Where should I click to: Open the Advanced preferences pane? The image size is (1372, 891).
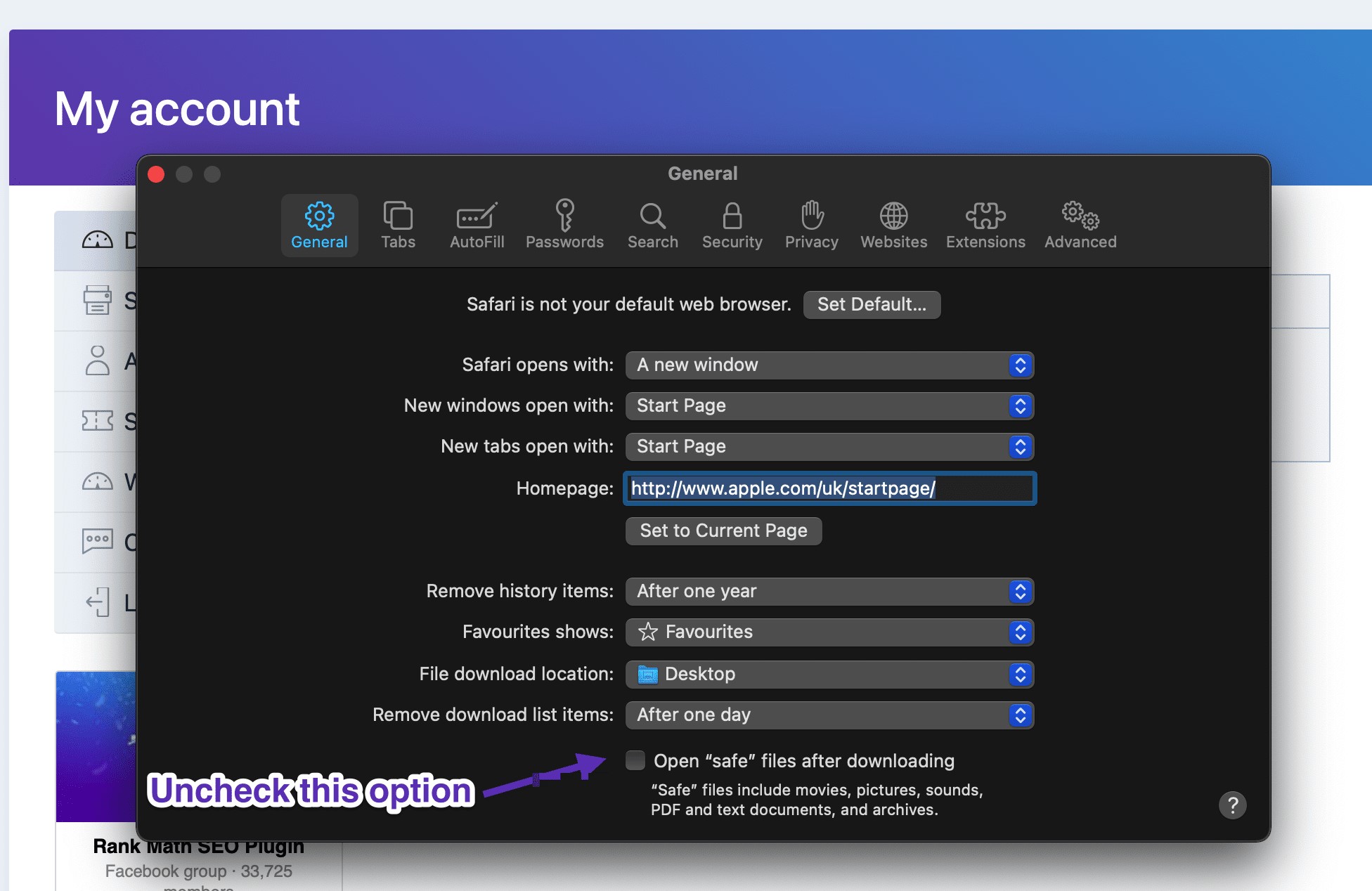pos(1080,226)
